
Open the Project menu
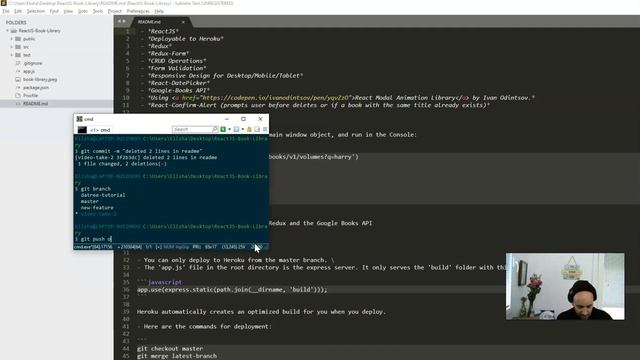115,11
